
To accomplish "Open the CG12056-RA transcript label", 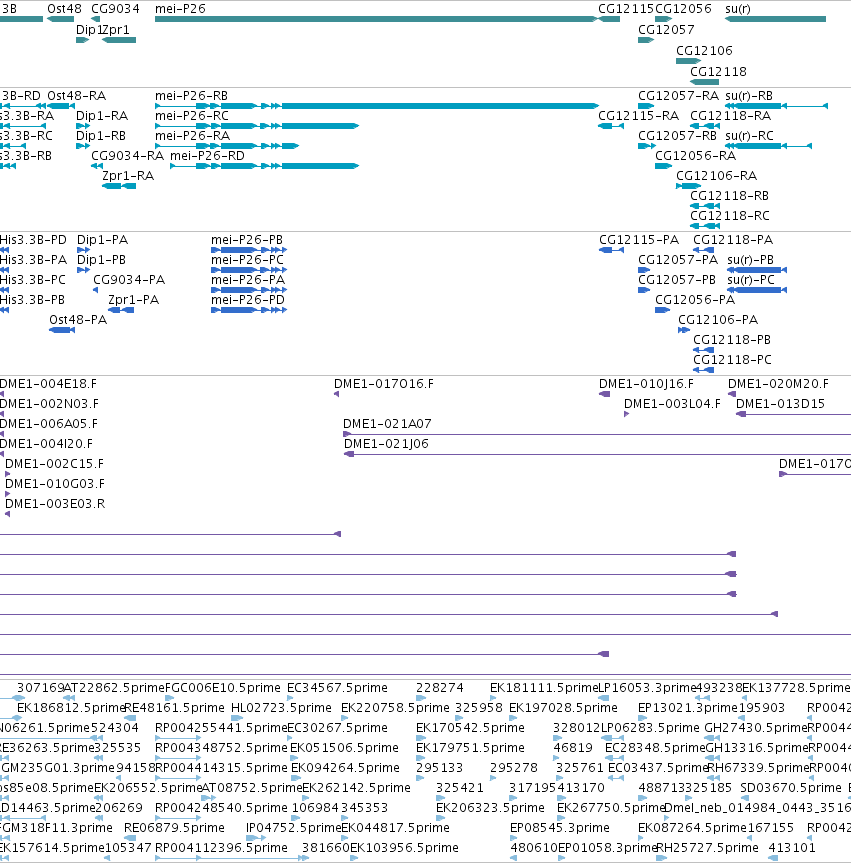I will pyautogui.click(x=695, y=156).
